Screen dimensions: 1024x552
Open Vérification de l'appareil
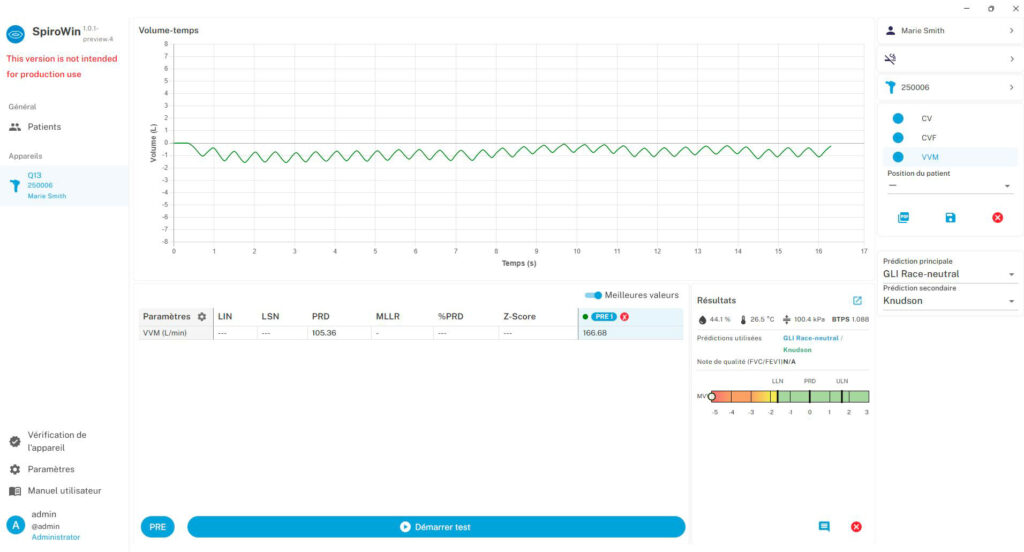[x=64, y=441]
